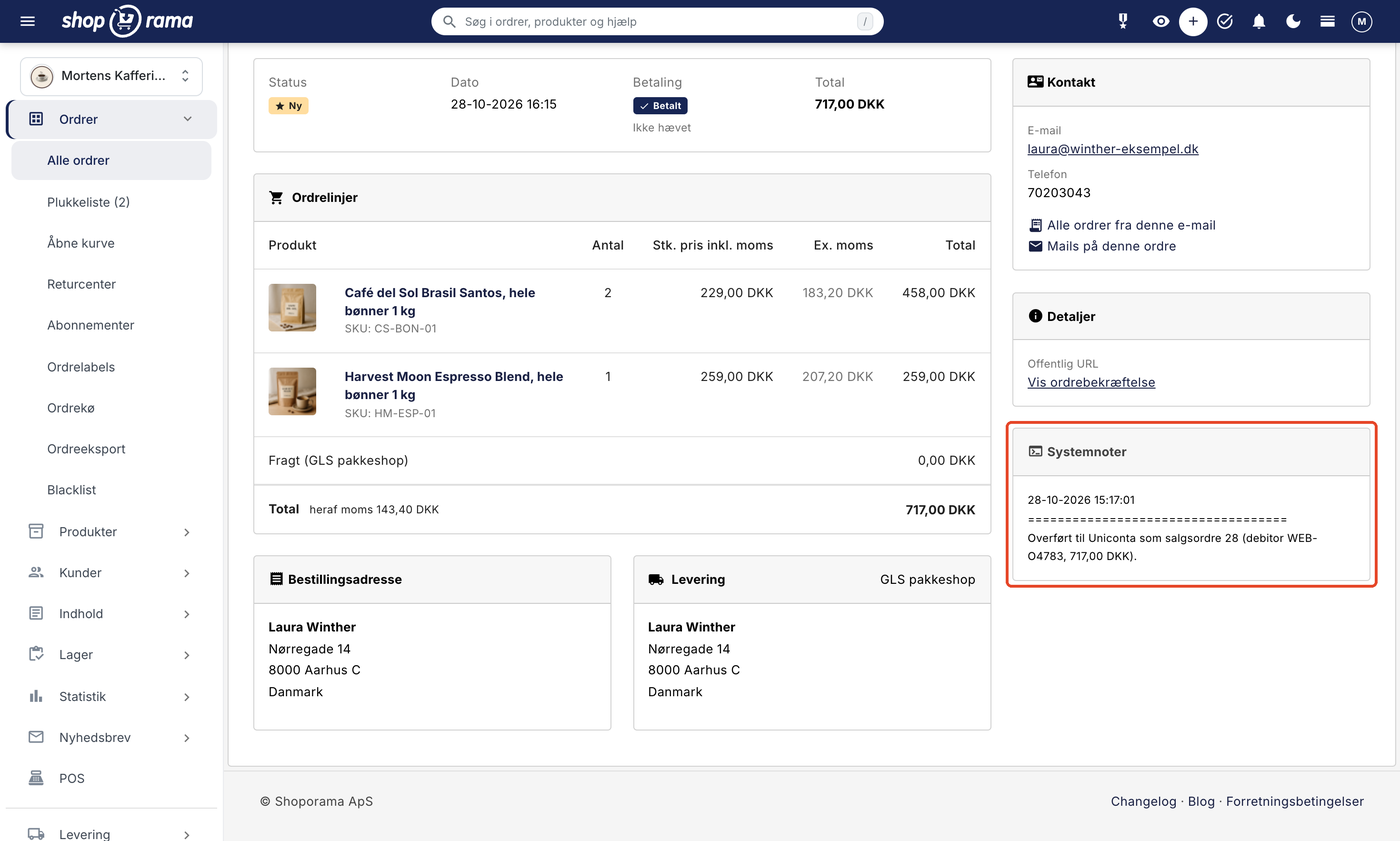This screenshot has width=1400, height=841.
Task: Click the stacked bars icon in header
Action: pos(1327,21)
